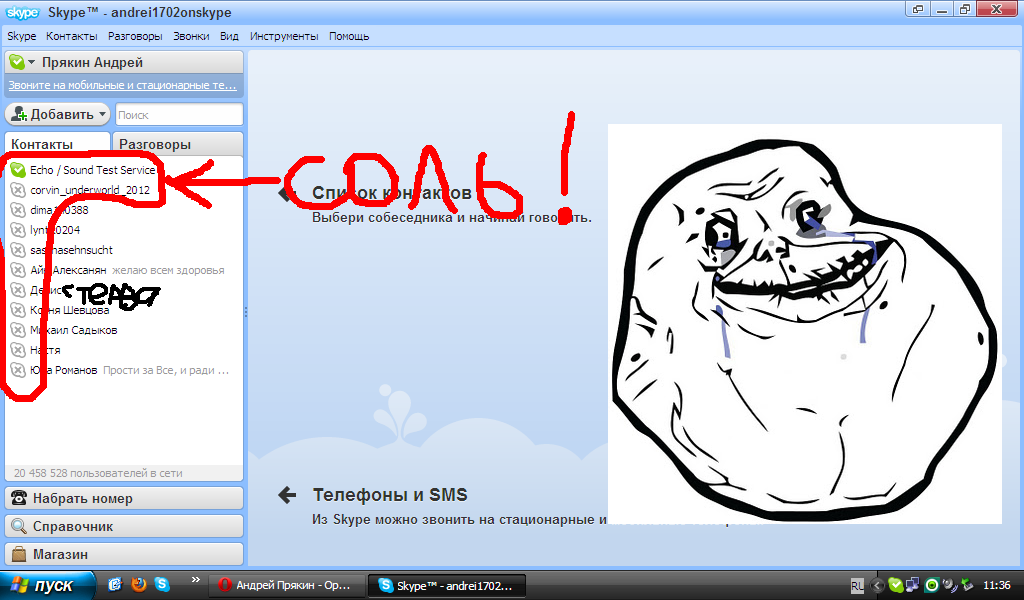Click the offline icon beside Романов contact
Screen dimensions: 1024x600
pos(18,370)
